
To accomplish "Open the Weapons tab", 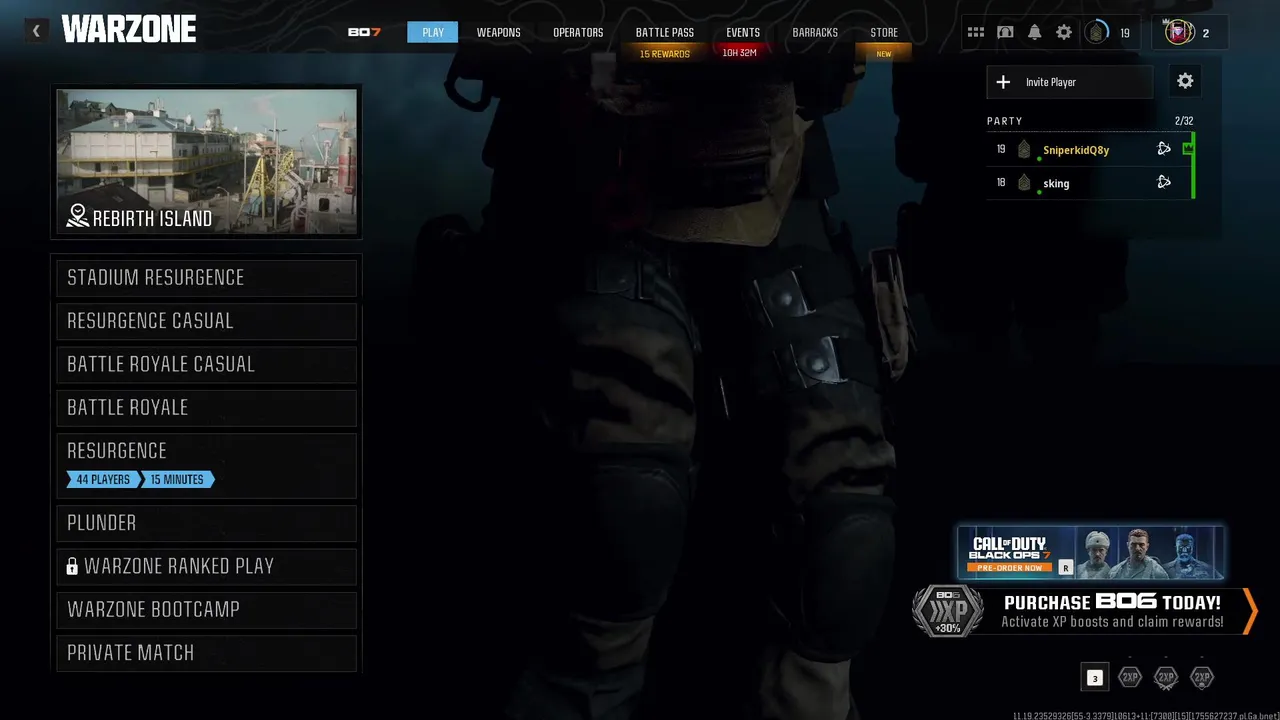I will (x=498, y=32).
